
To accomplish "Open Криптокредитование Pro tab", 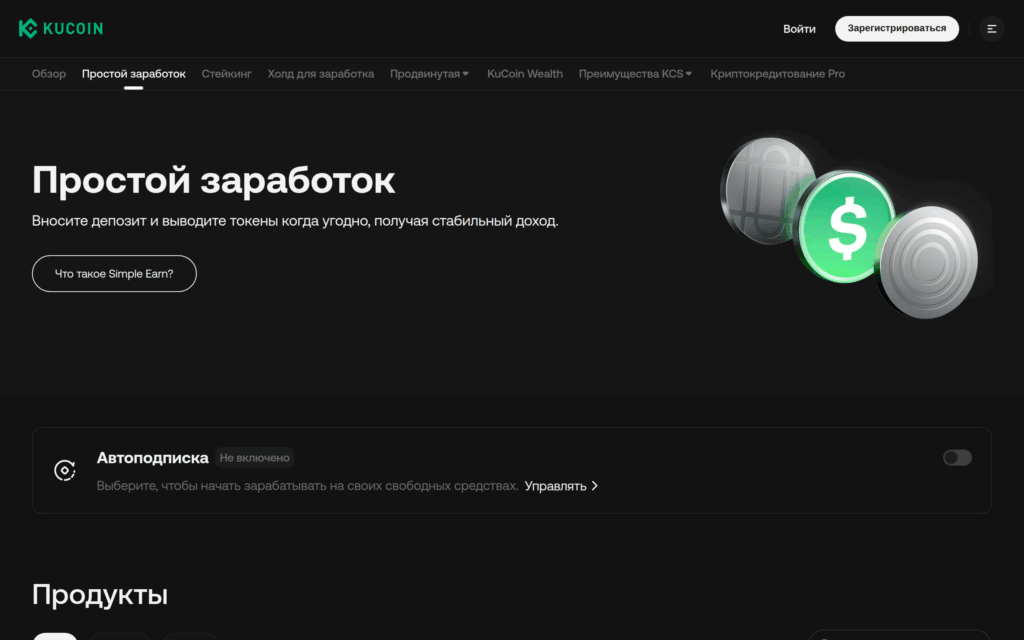I will [778, 74].
